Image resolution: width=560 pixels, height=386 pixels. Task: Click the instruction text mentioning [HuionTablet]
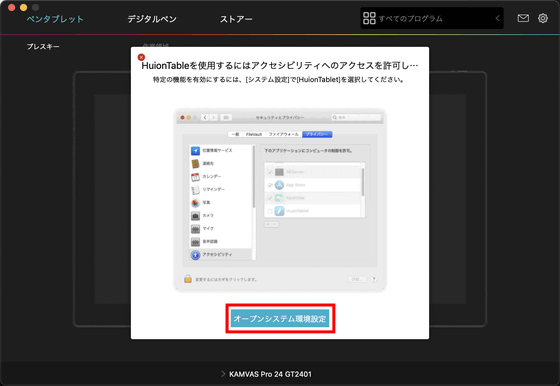tap(278, 80)
